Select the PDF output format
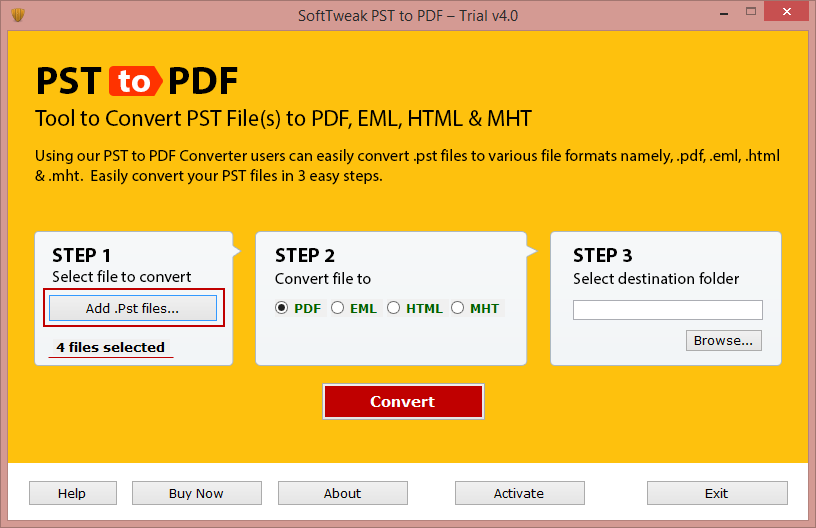816x528 pixels. (x=282, y=308)
